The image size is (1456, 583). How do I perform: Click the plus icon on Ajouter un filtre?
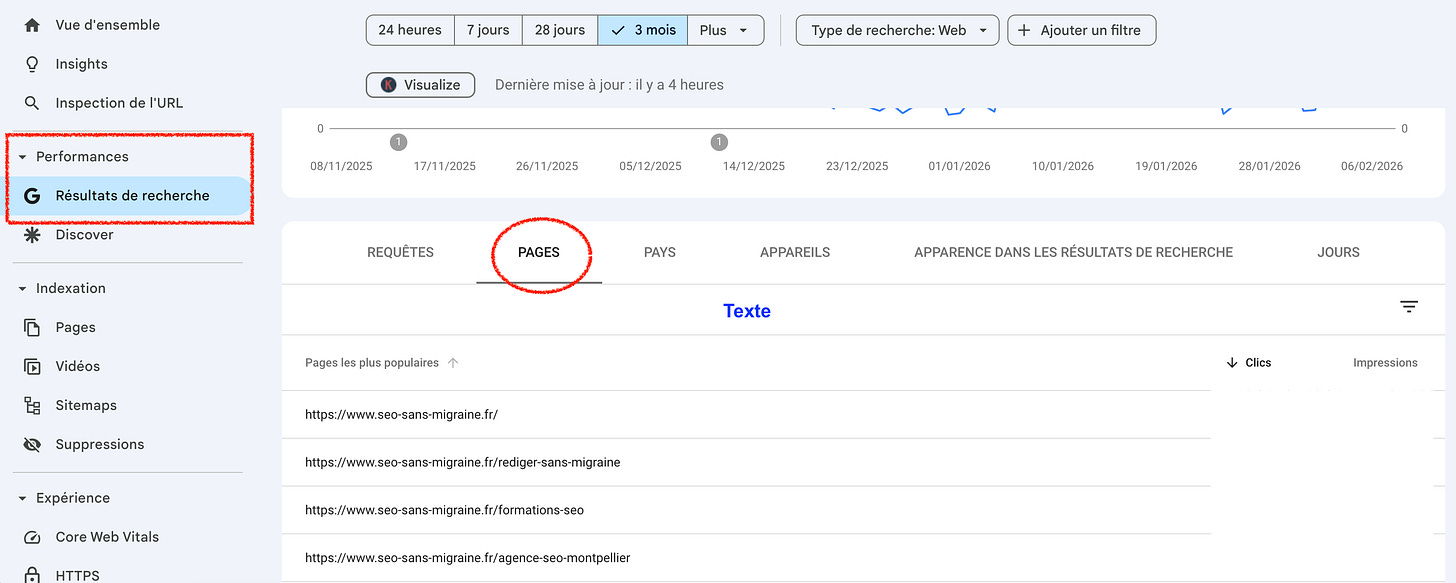tap(1024, 30)
